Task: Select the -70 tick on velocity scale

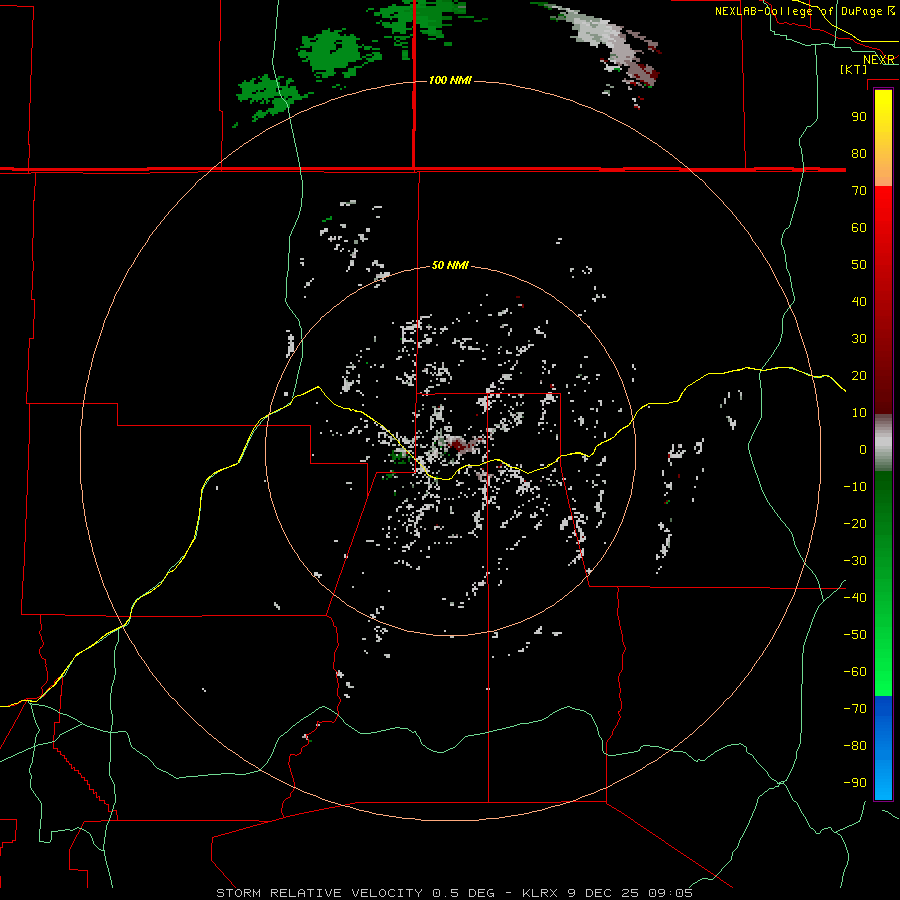Action: tap(855, 709)
